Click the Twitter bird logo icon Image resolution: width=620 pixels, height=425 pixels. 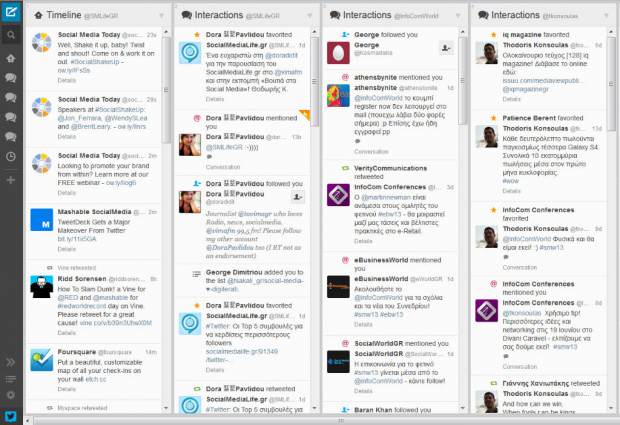pyautogui.click(x=11, y=417)
